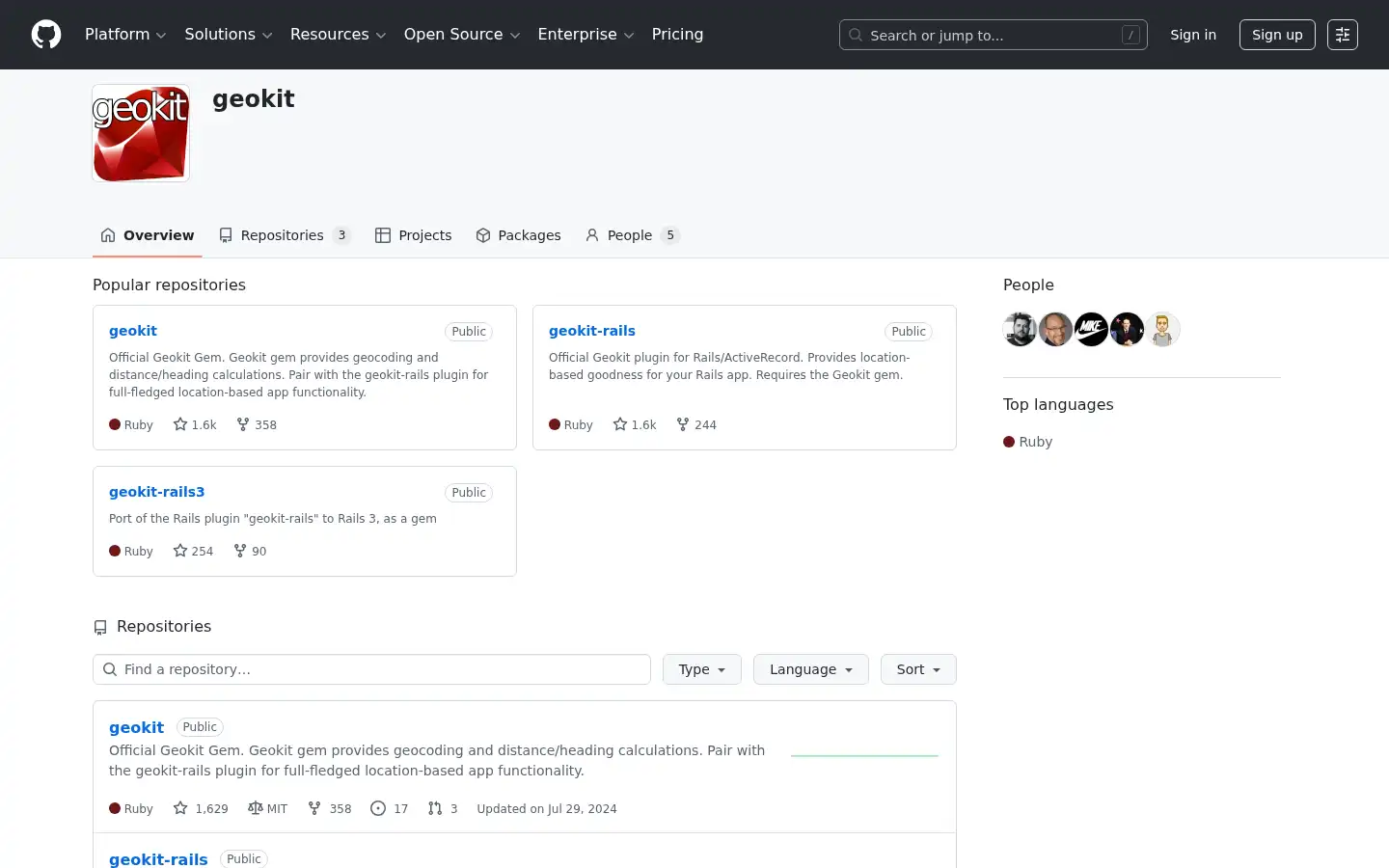Open the geokit-rails popular repository link
This screenshot has width=1389, height=868.
592,331
